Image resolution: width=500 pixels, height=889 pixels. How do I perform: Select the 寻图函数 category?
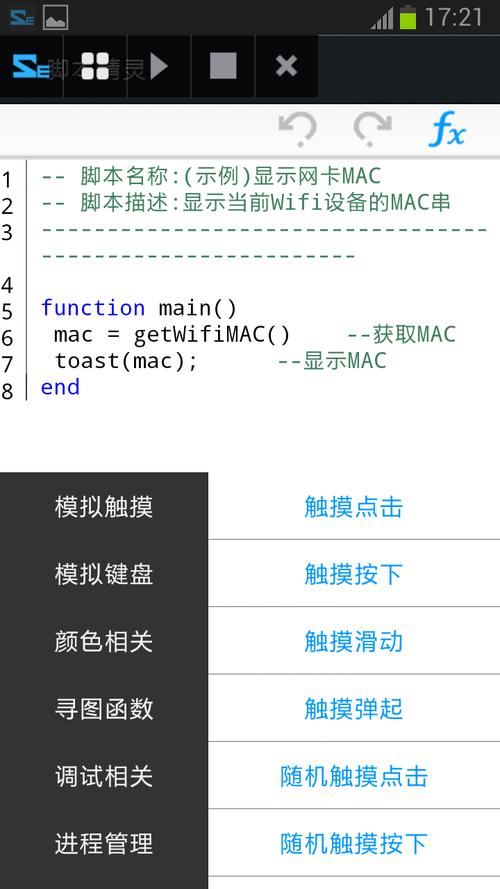point(104,709)
